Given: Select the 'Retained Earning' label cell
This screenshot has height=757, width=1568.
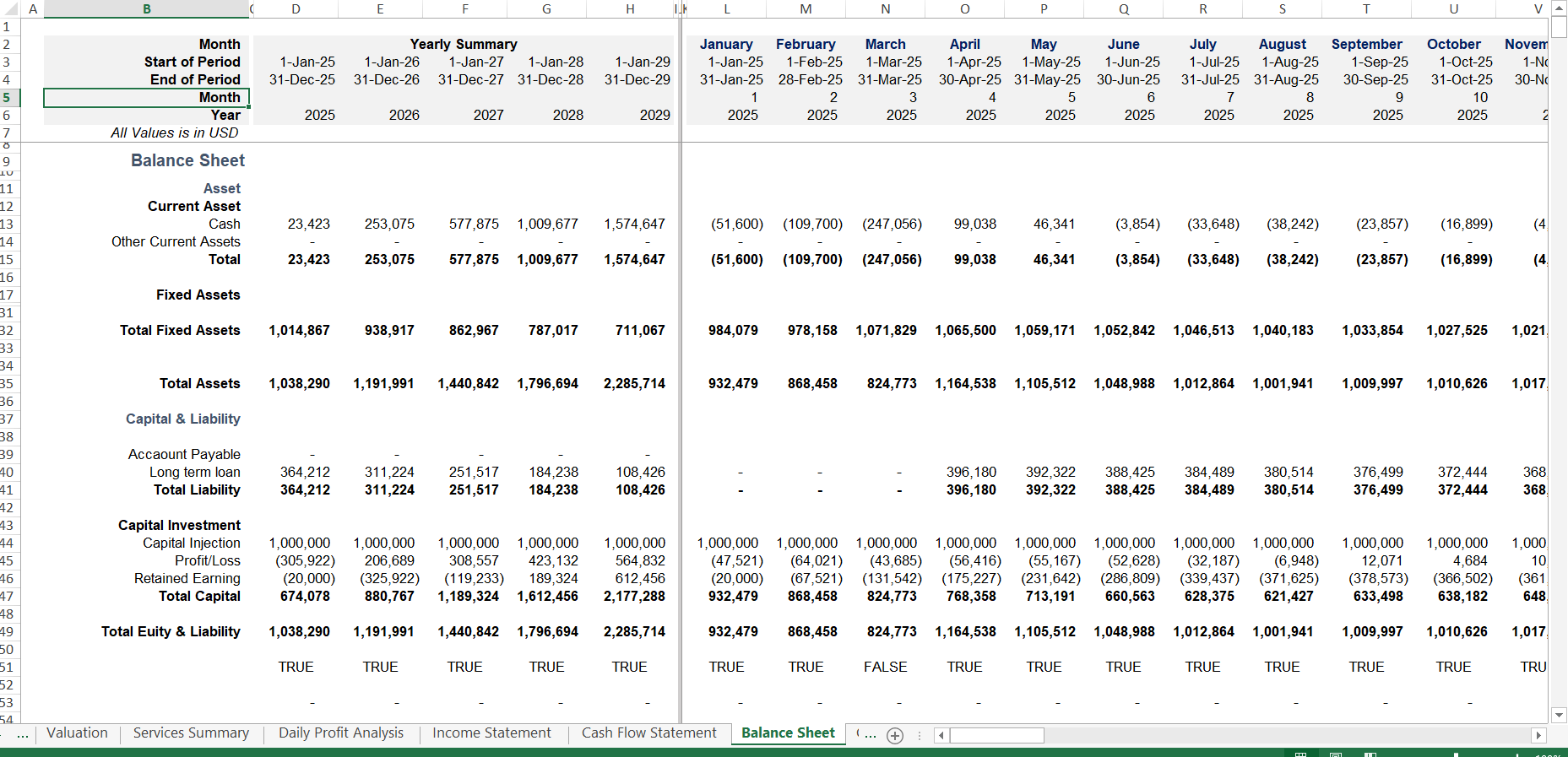Looking at the screenshot, I should pos(187,578).
